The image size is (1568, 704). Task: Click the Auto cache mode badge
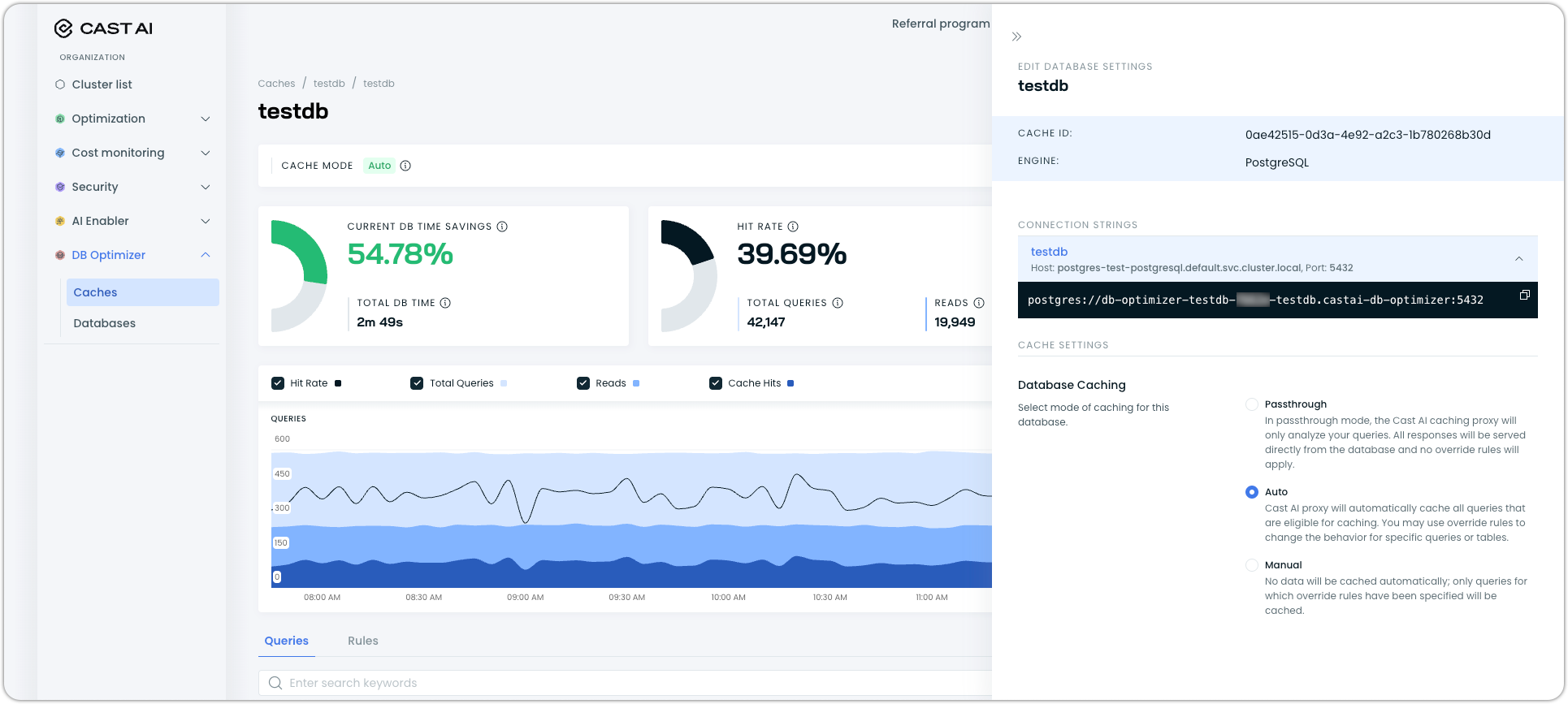click(379, 166)
